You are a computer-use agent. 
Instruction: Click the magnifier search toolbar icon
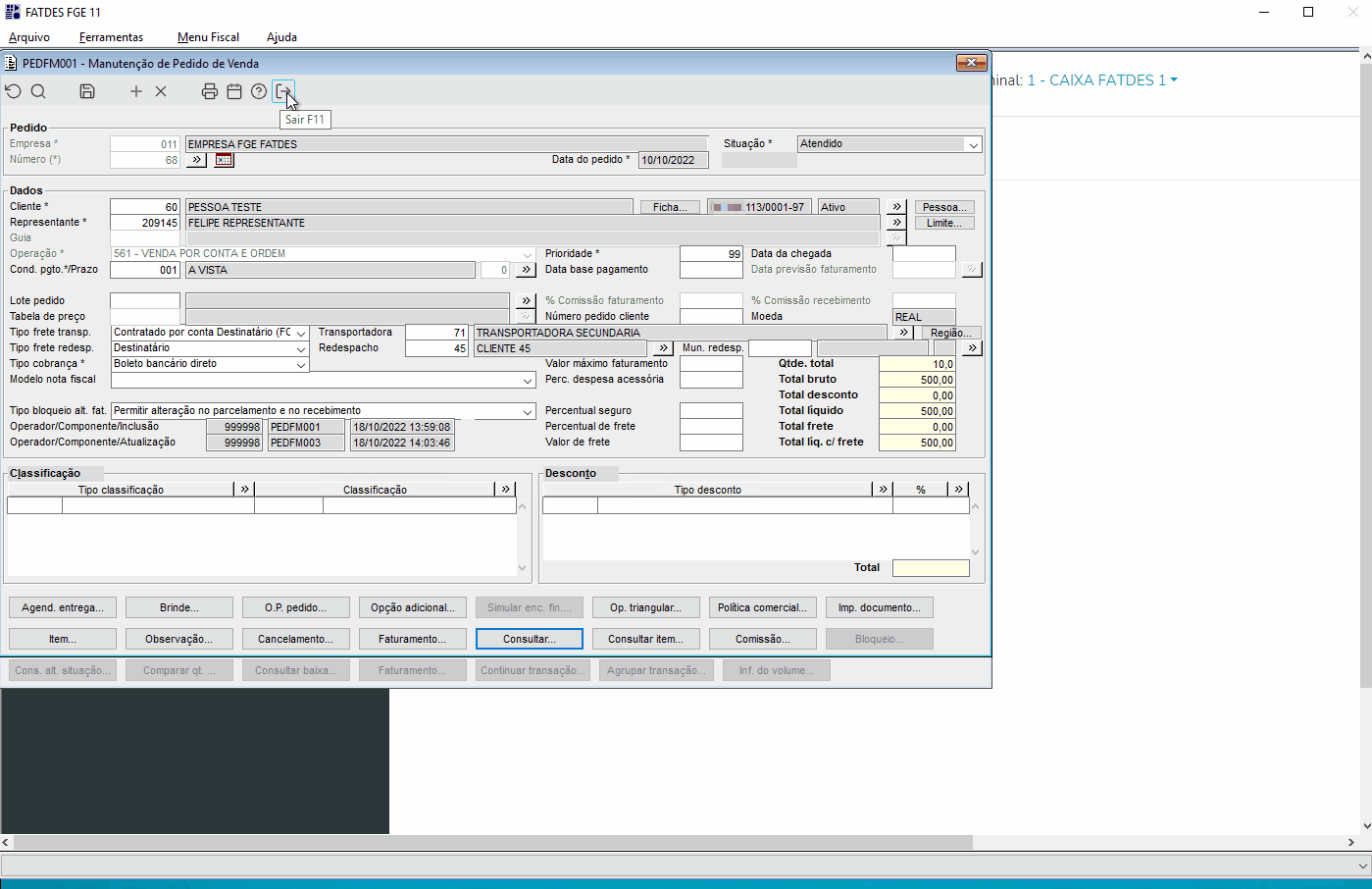(x=38, y=91)
